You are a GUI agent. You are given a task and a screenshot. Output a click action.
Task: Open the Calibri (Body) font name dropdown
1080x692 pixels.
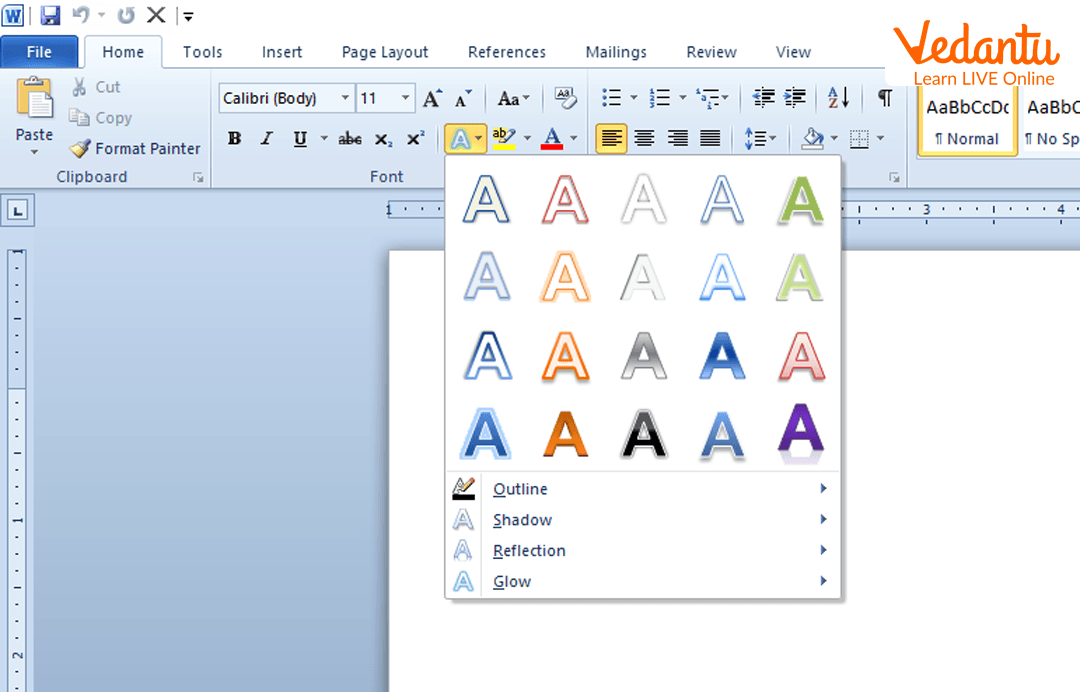tap(345, 98)
